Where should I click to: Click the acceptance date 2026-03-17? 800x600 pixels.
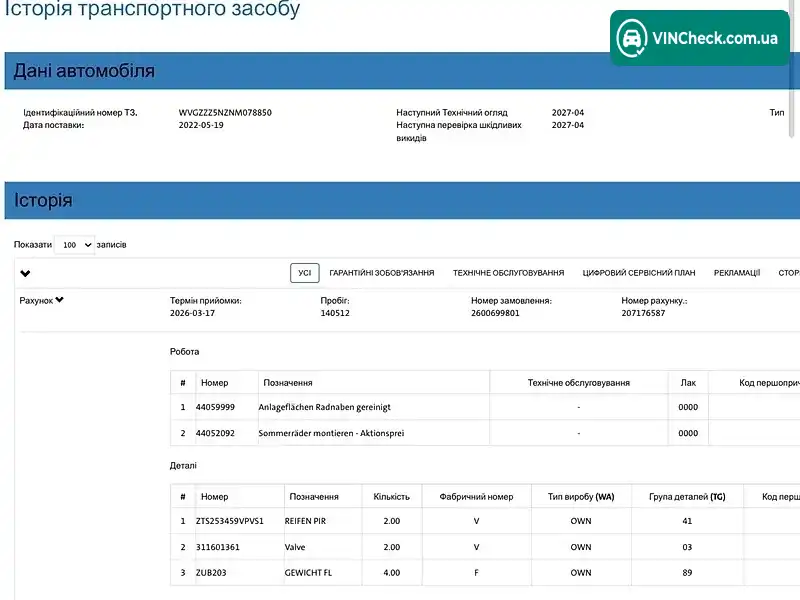pyautogui.click(x=192, y=313)
